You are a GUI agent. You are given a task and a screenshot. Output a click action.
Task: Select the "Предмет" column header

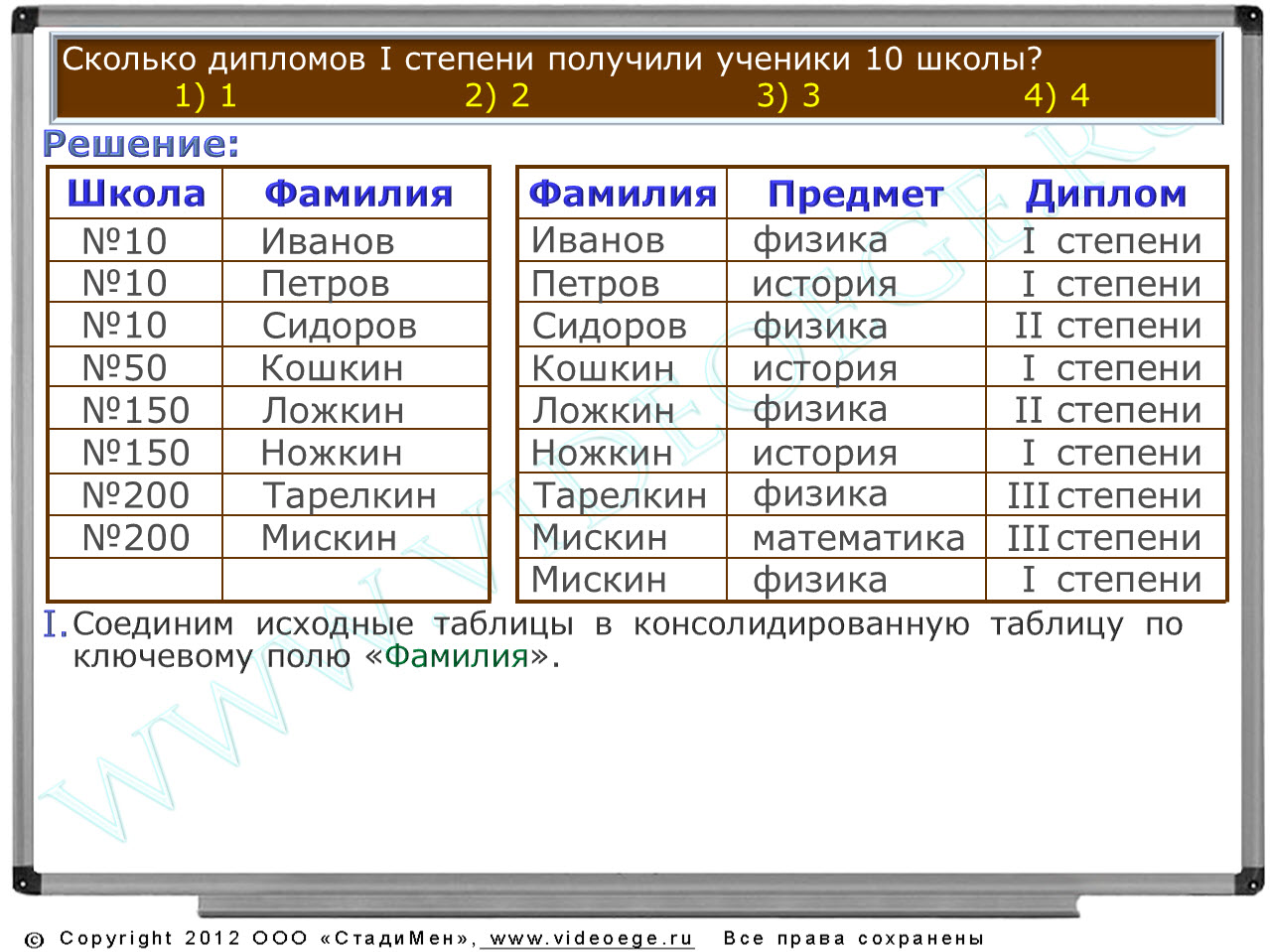coord(856,195)
